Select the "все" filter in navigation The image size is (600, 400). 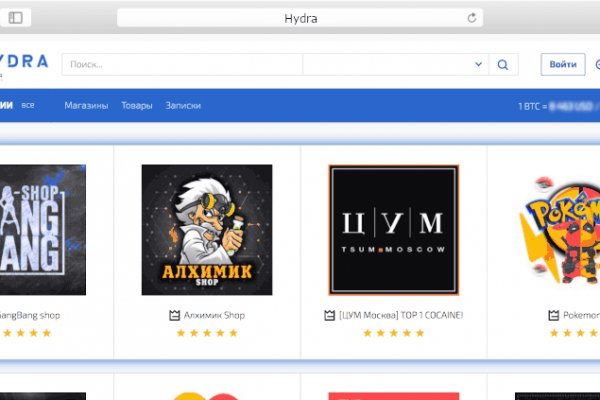28,105
